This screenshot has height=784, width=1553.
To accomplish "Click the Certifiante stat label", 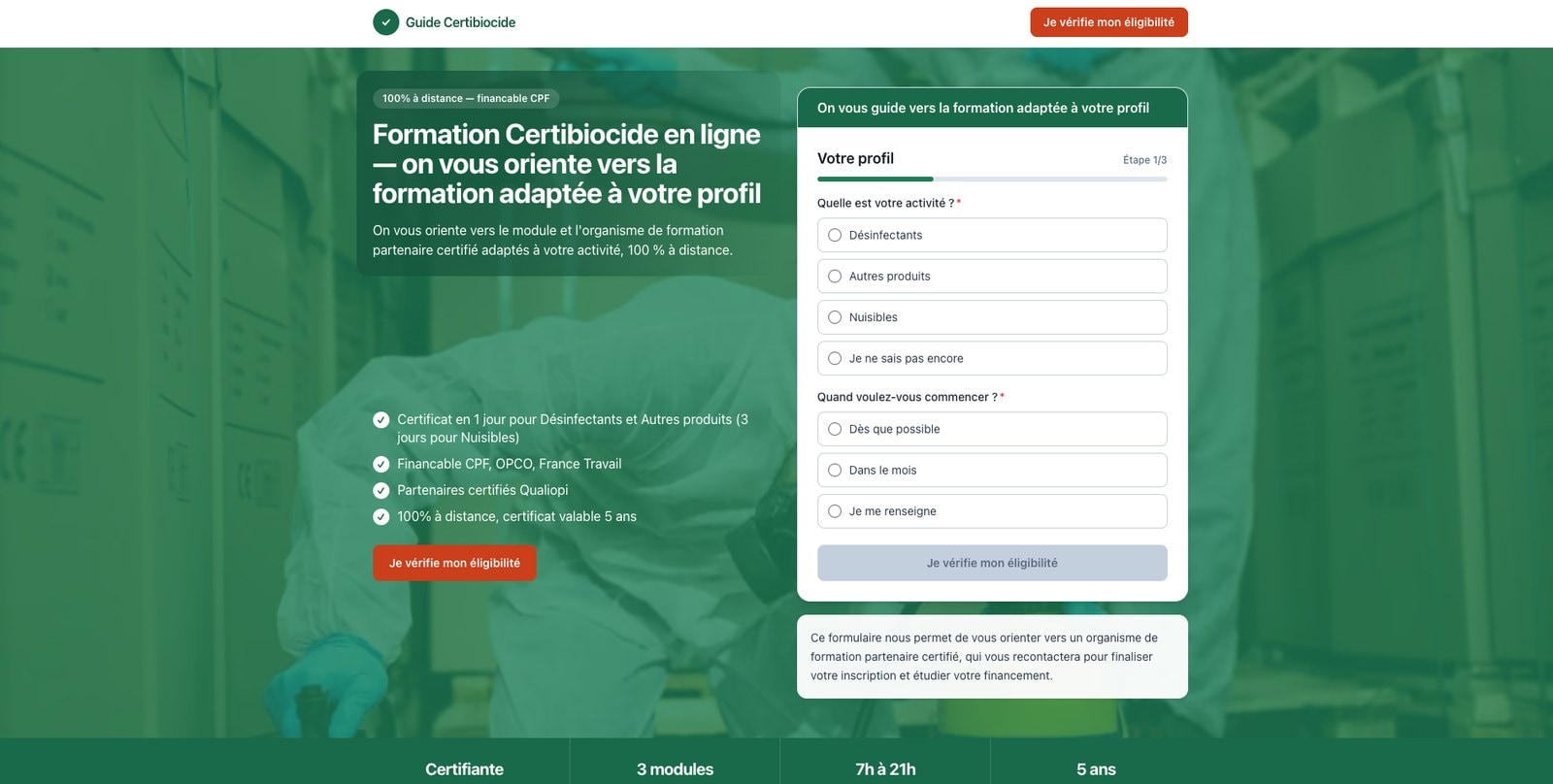I will pos(464,769).
